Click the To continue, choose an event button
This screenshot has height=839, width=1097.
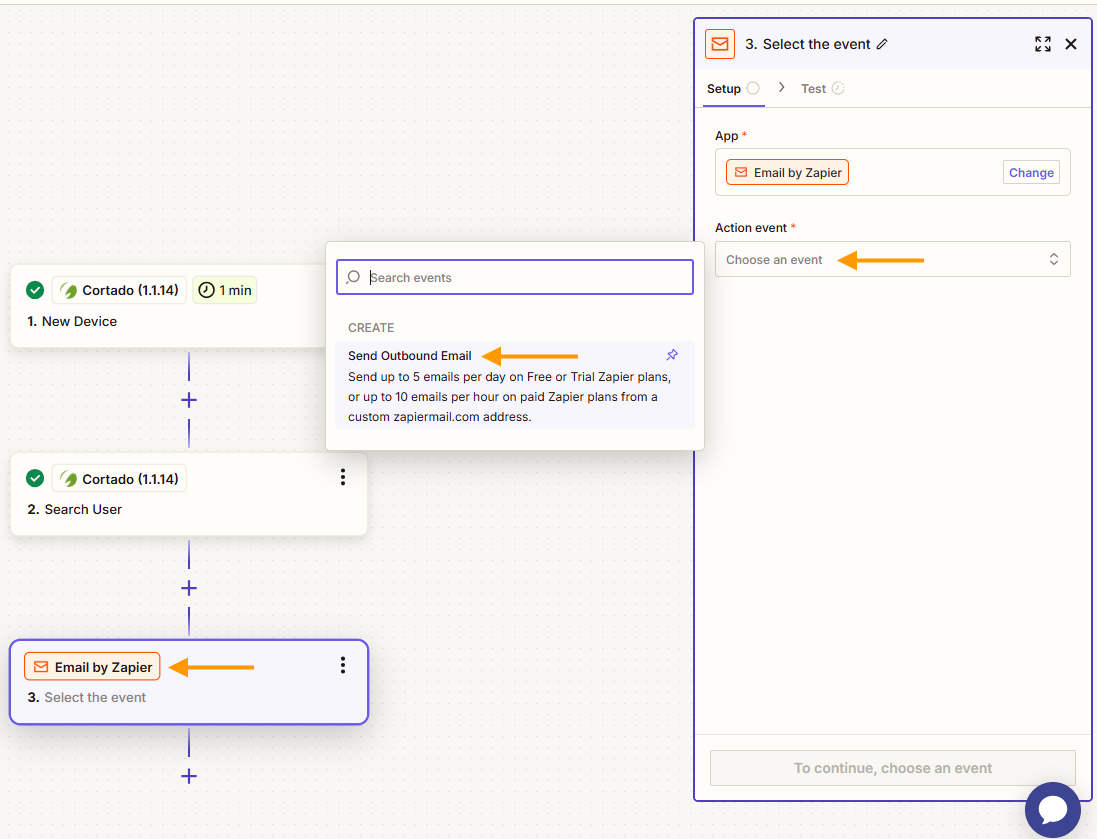(892, 768)
